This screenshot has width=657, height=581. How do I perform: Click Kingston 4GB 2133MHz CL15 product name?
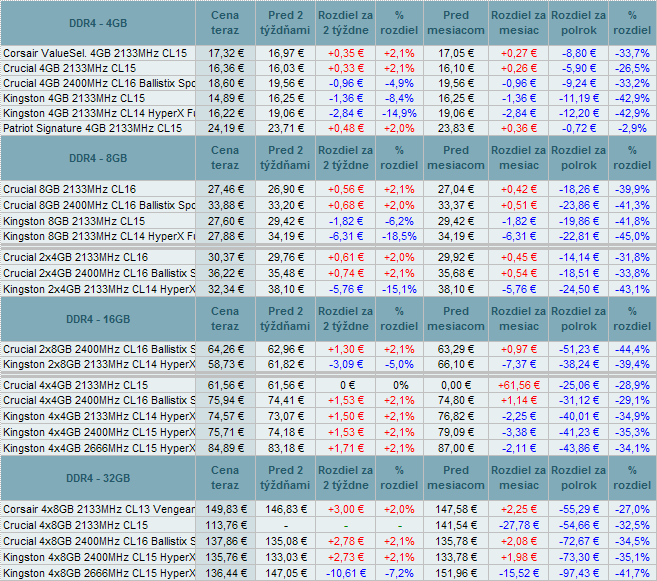click(74, 98)
